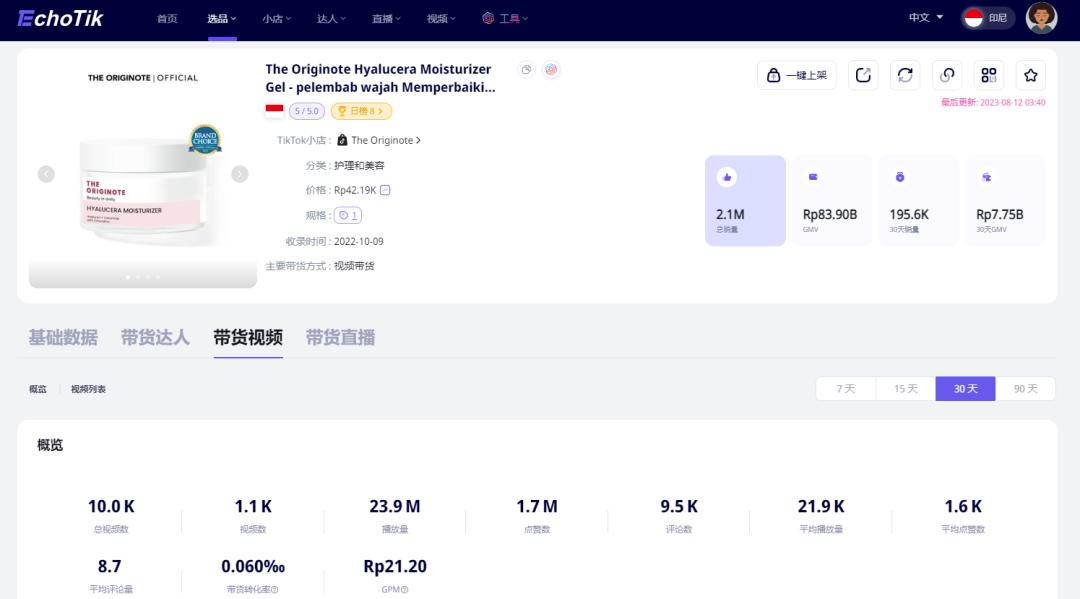Click the EchoTik logo
Screen dimensions: 1080x599
coord(60,19)
